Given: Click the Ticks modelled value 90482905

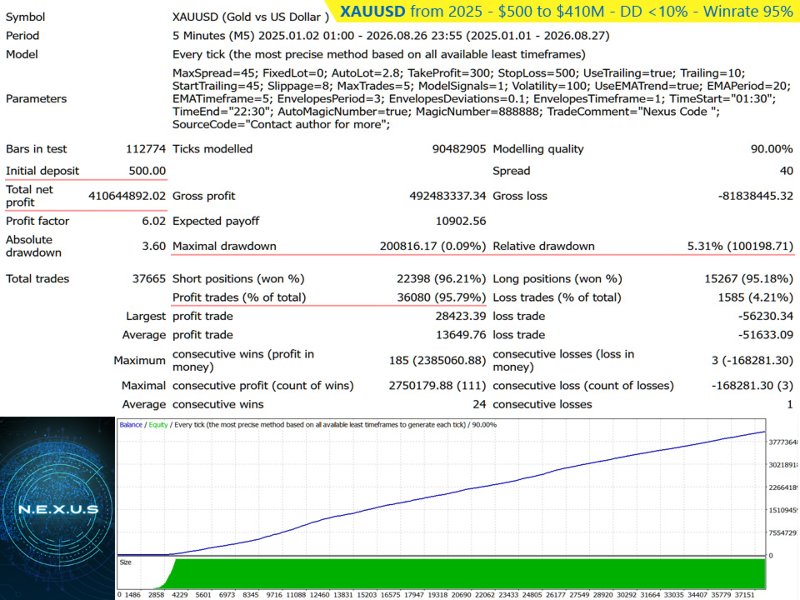Looking at the screenshot, I should tap(459, 149).
